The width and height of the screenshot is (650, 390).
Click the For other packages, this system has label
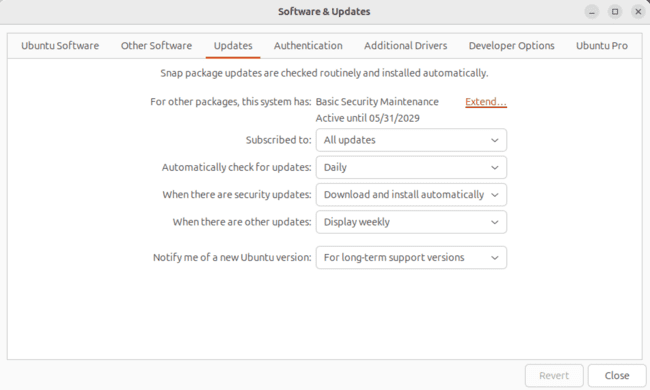click(231, 102)
